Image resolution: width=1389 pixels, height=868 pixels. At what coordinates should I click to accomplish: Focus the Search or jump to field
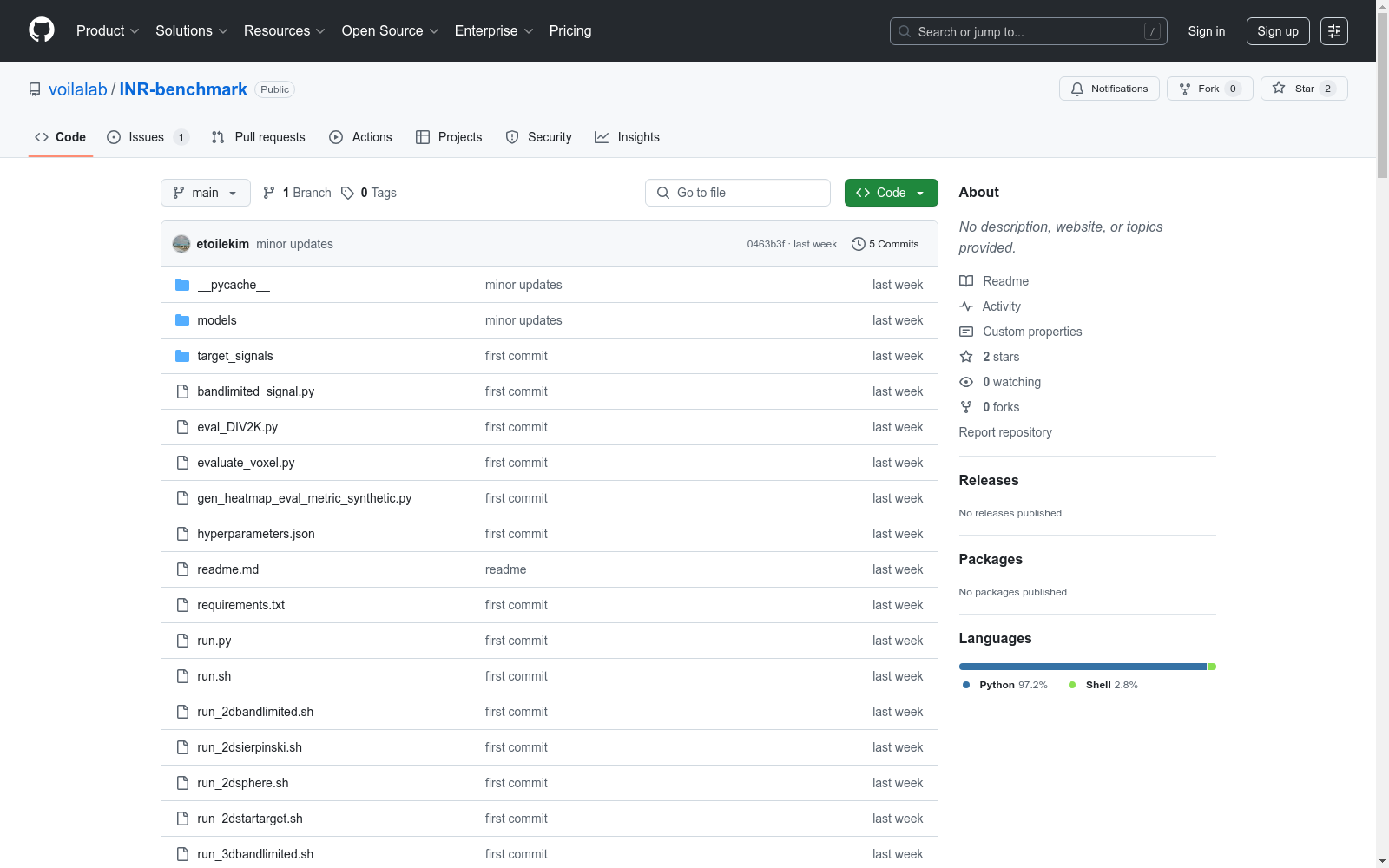(1029, 31)
